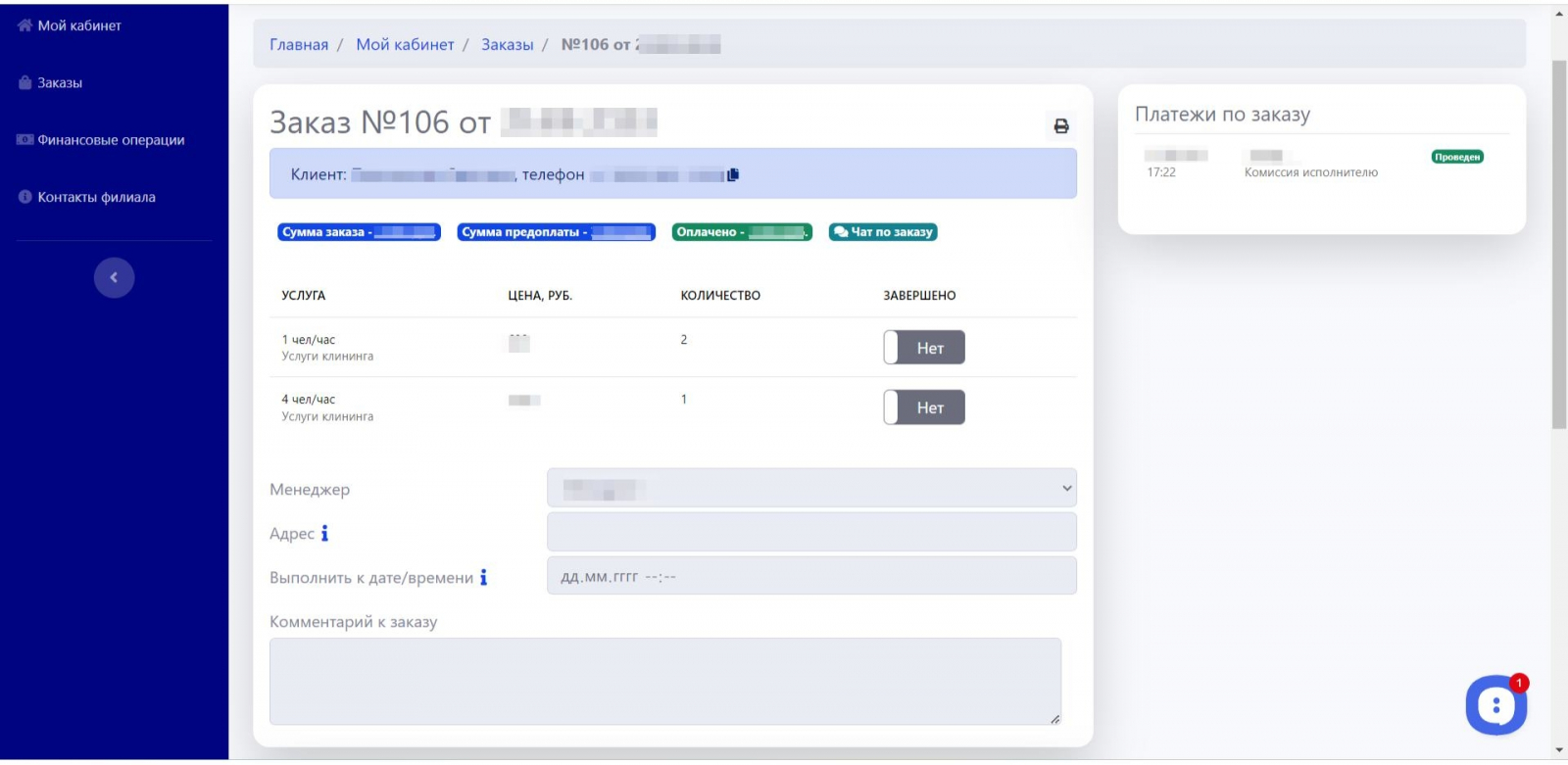Focus the Адрес input field
Image resolution: width=1568 pixels, height=765 pixels.
pos(811,532)
